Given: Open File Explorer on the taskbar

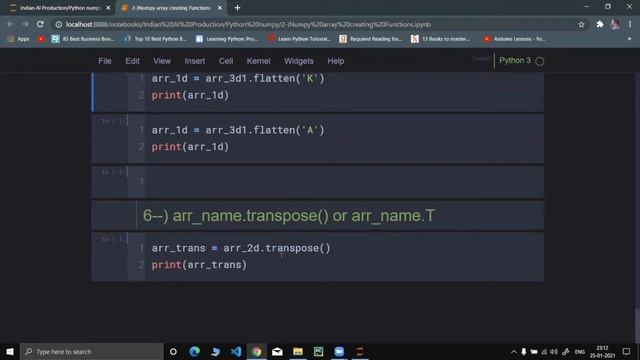Looking at the screenshot, I should [x=298, y=351].
